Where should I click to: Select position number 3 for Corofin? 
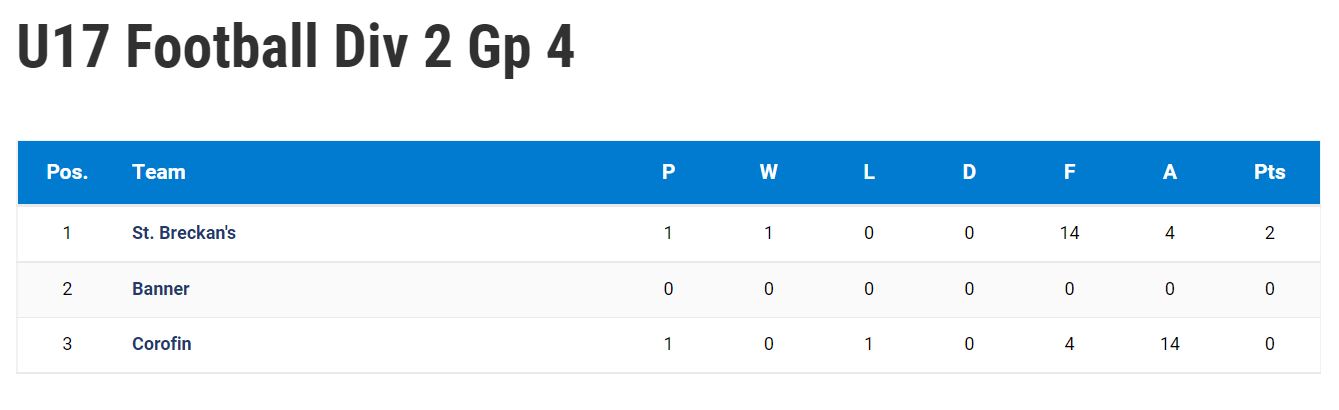pos(67,344)
